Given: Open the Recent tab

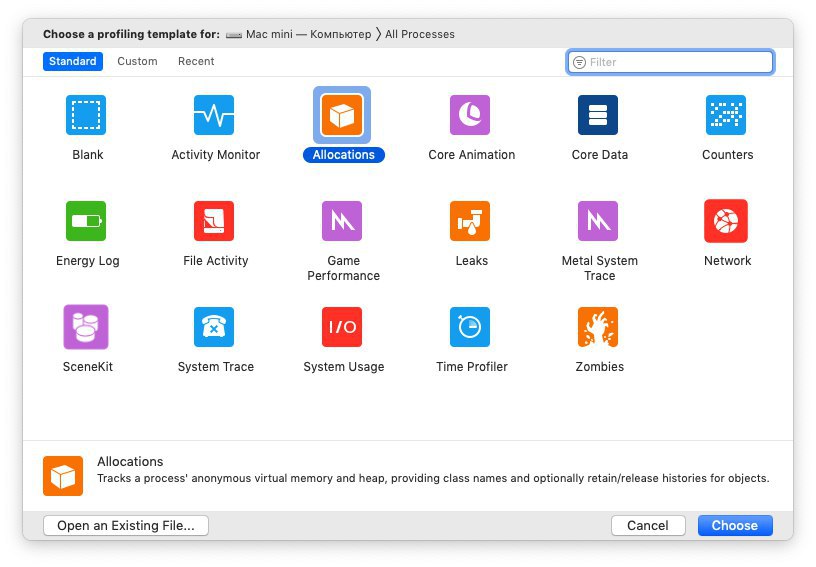Looking at the screenshot, I should coord(196,61).
